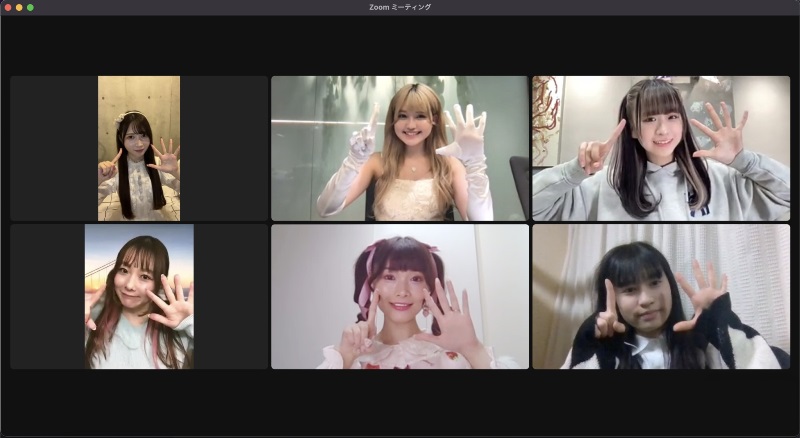
Task: Click the Zoom ミーティング window title
Action: (x=400, y=7)
